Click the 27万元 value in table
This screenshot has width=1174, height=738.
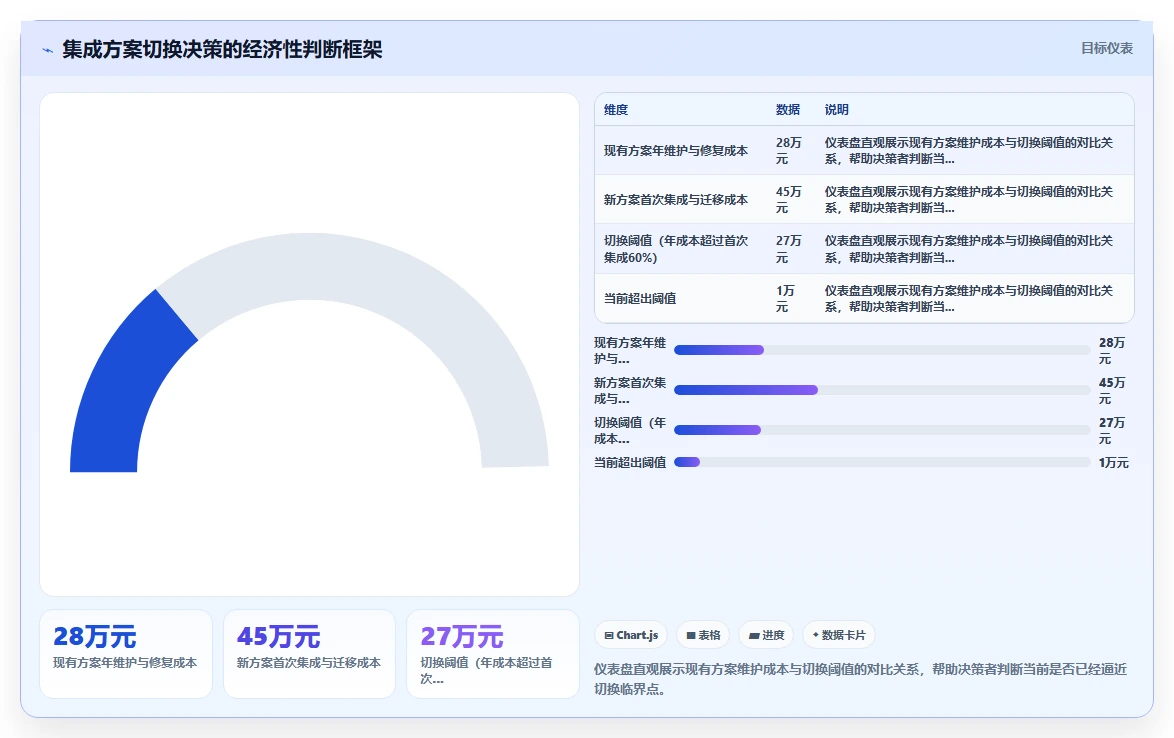(x=788, y=248)
